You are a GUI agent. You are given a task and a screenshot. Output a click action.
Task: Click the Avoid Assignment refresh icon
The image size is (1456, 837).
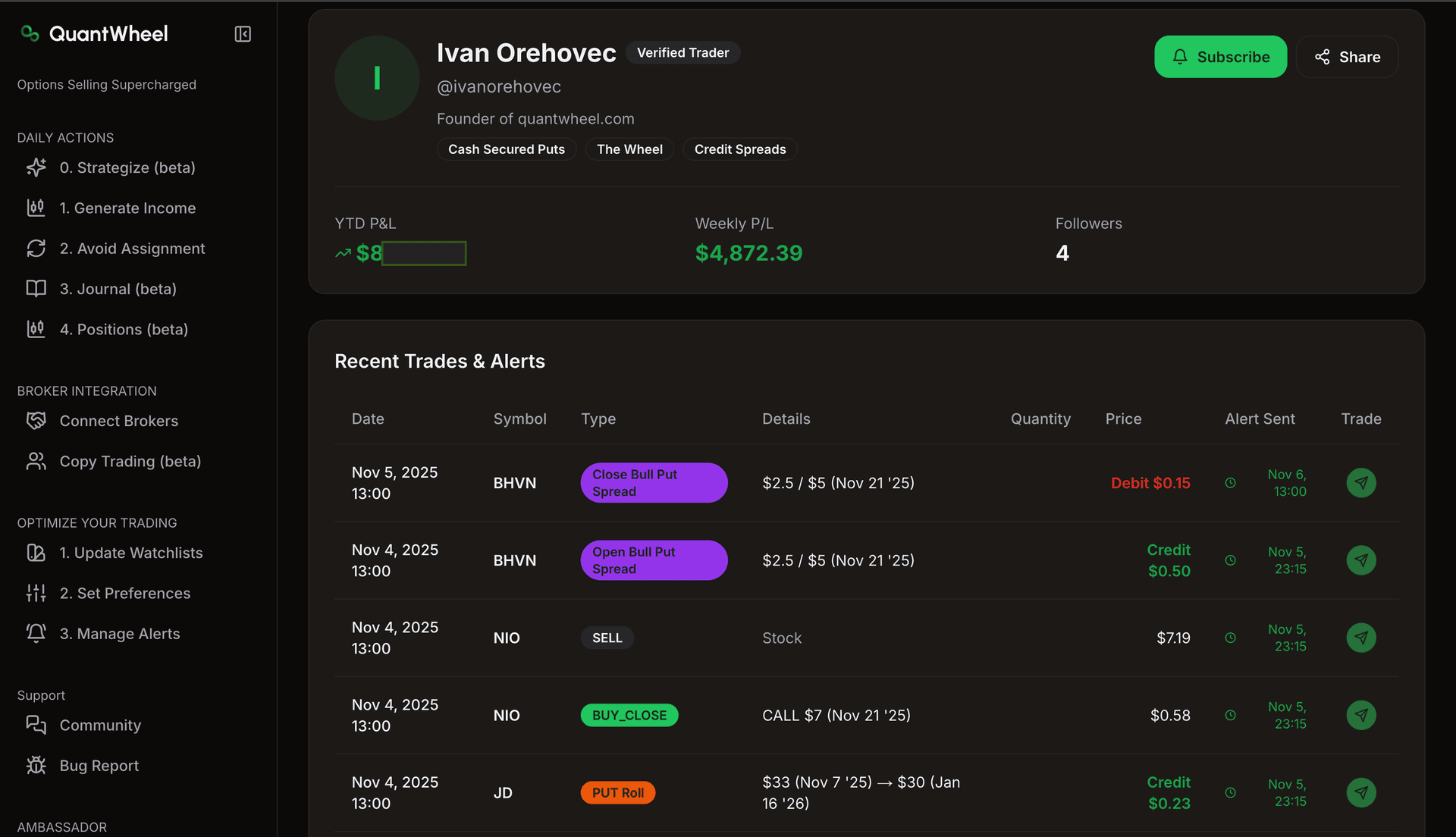36,248
